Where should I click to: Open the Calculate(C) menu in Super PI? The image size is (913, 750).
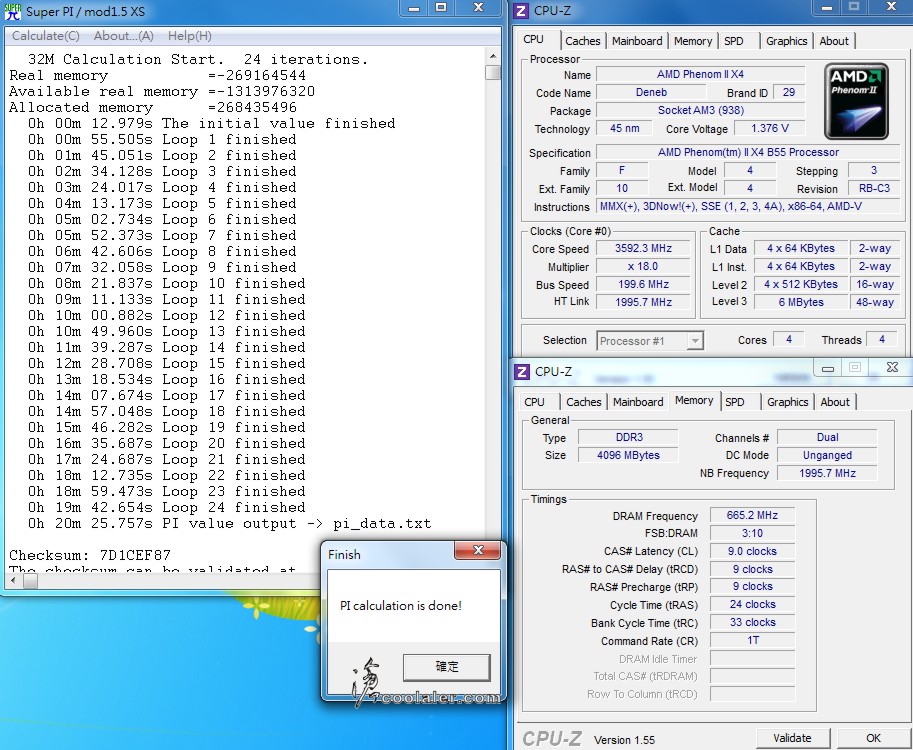[x=45, y=36]
